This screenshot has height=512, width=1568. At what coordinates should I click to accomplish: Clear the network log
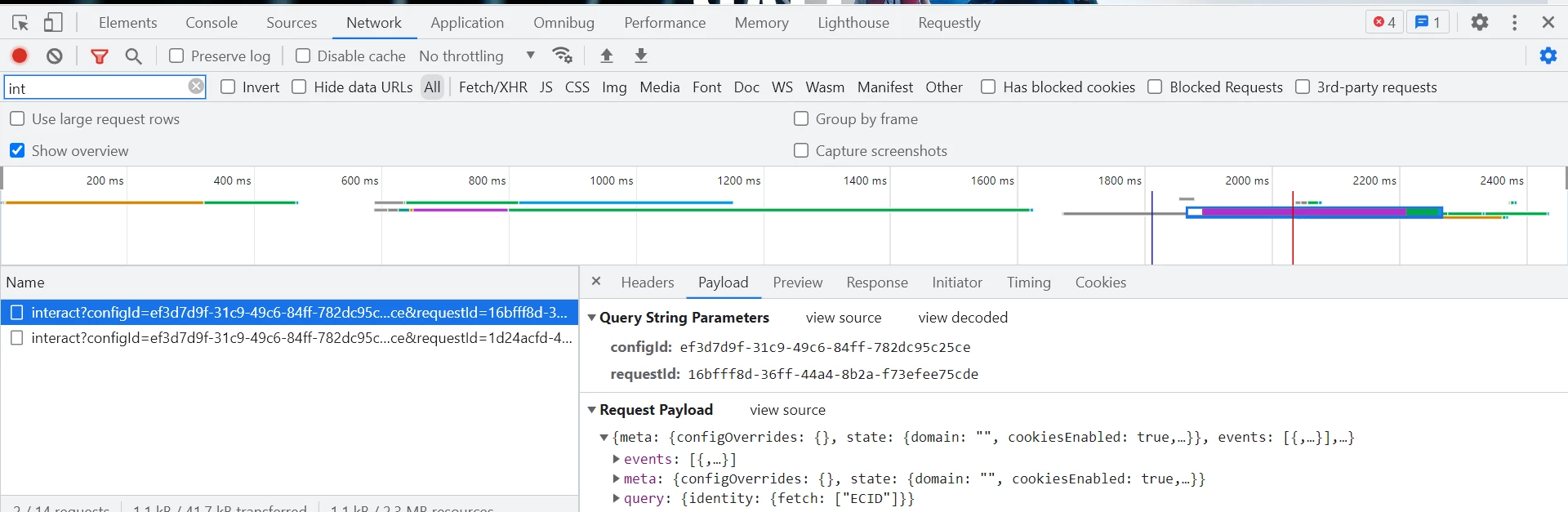pos(55,56)
